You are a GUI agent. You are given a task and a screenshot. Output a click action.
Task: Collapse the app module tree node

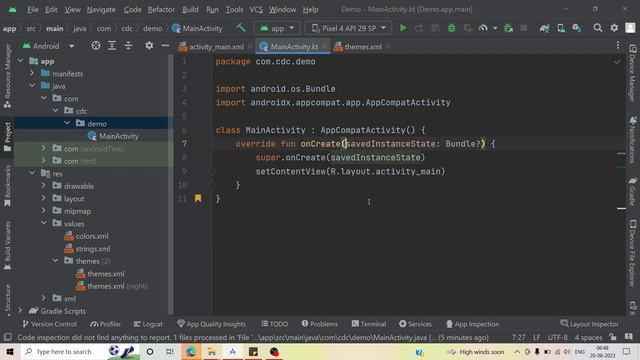(x=21, y=61)
